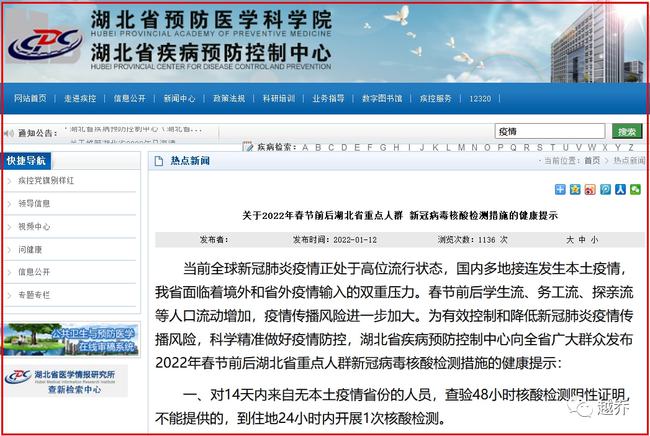Click the 快捷导航 panel header
The height and width of the screenshot is (436, 650).
(27, 161)
